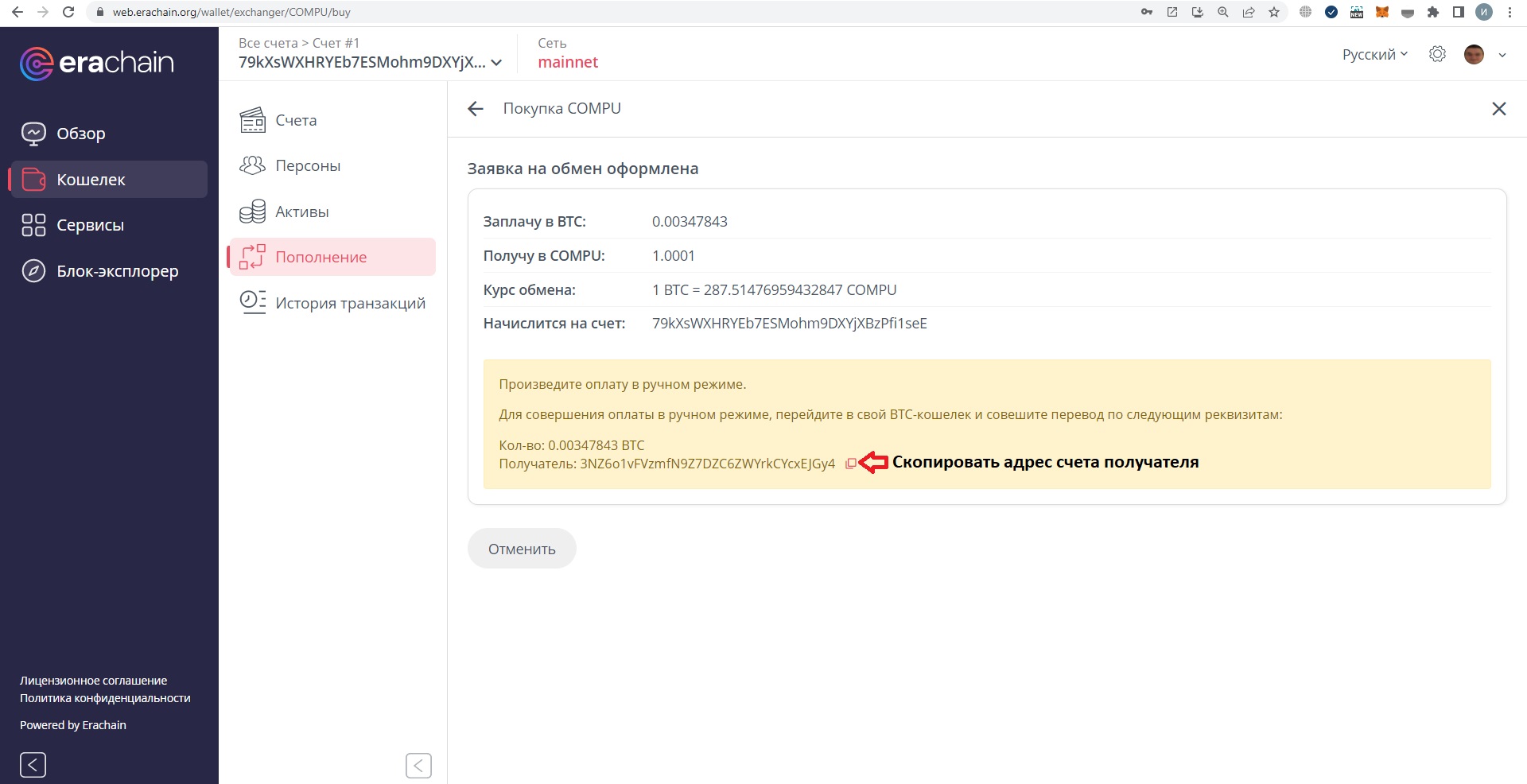Select История транзакций tab

pos(350,303)
